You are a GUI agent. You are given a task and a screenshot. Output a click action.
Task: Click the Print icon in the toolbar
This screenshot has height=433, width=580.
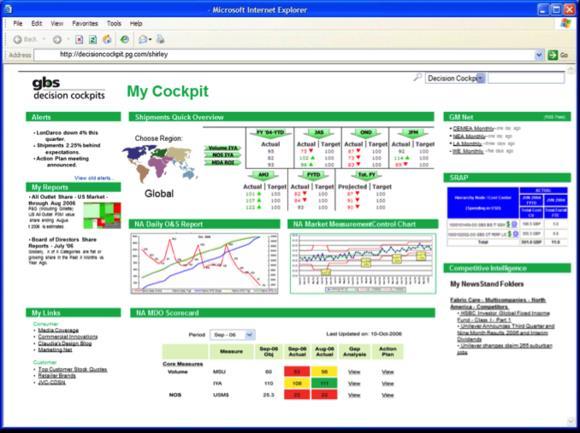pyautogui.click(x=160, y=39)
